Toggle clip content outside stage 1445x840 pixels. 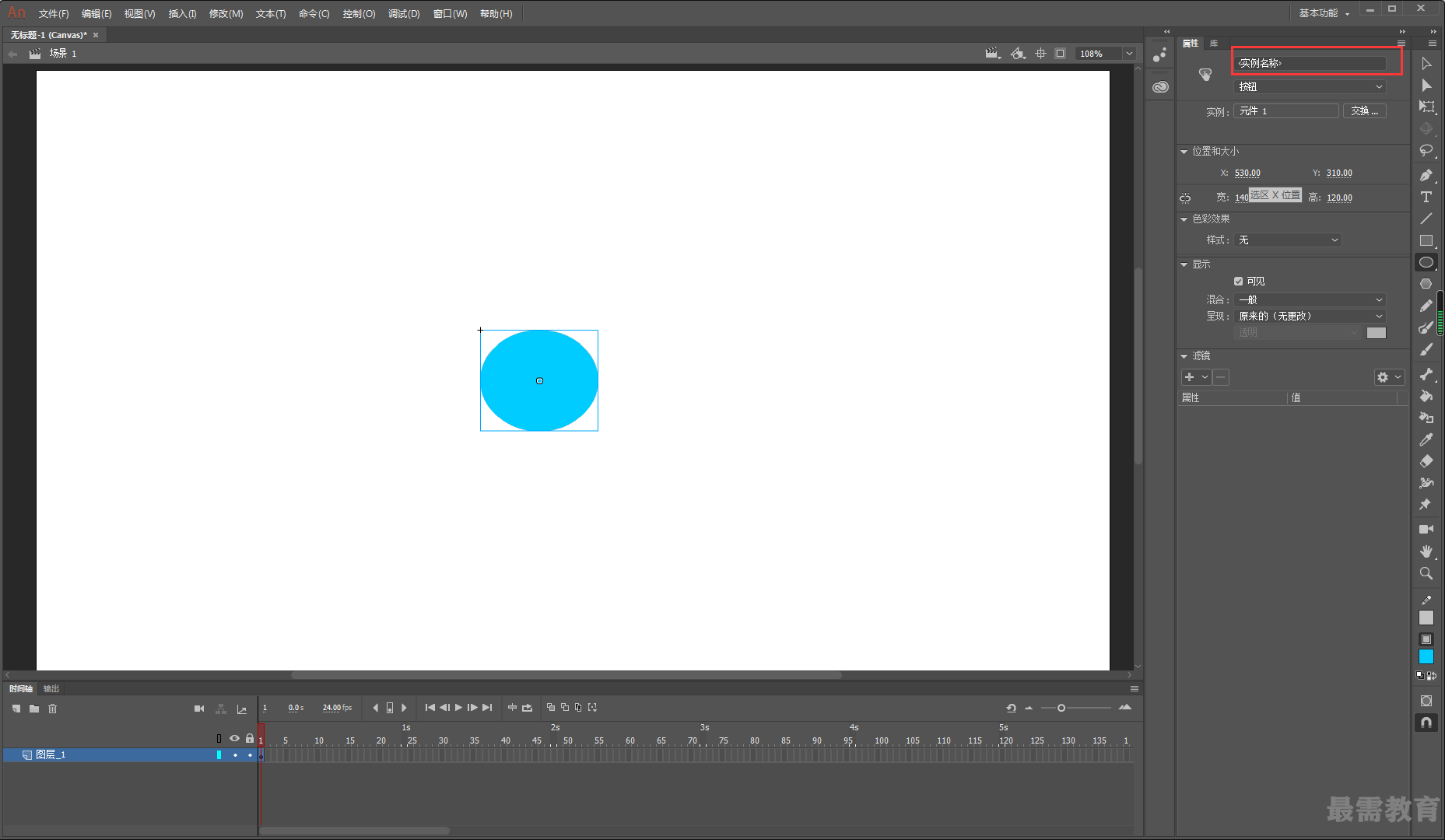coord(1060,54)
